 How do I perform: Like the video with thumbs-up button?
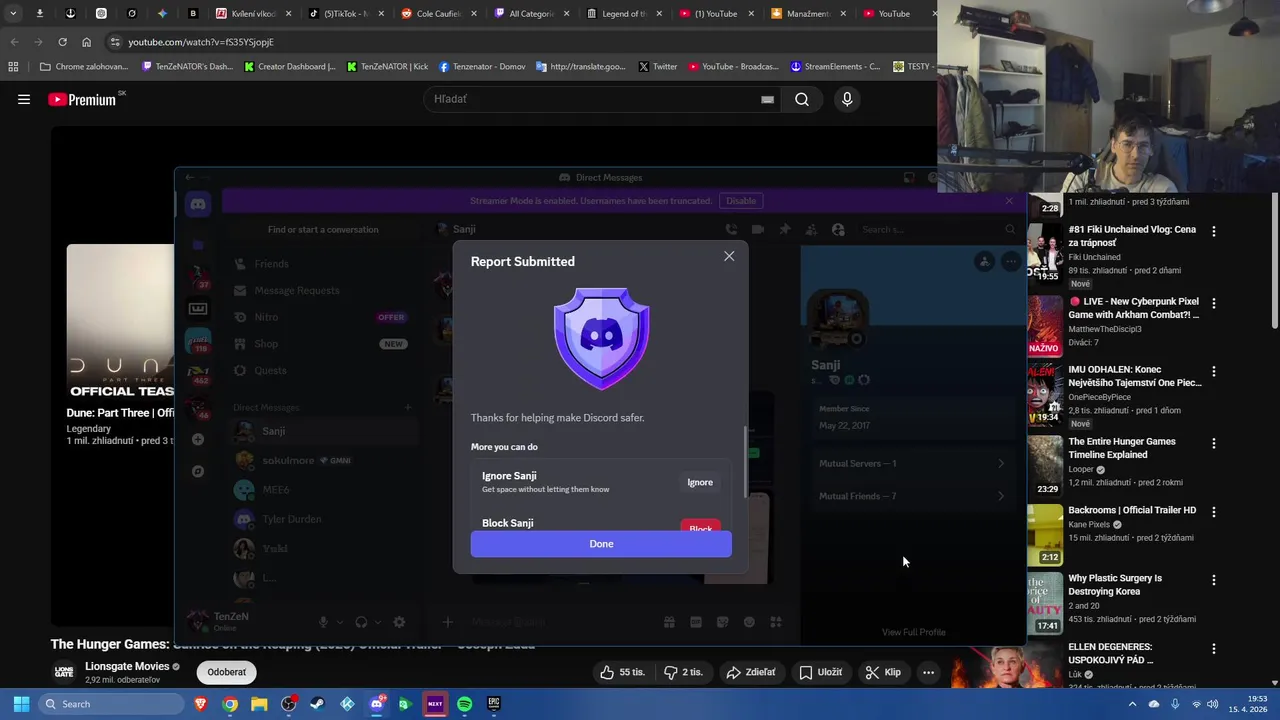point(622,672)
